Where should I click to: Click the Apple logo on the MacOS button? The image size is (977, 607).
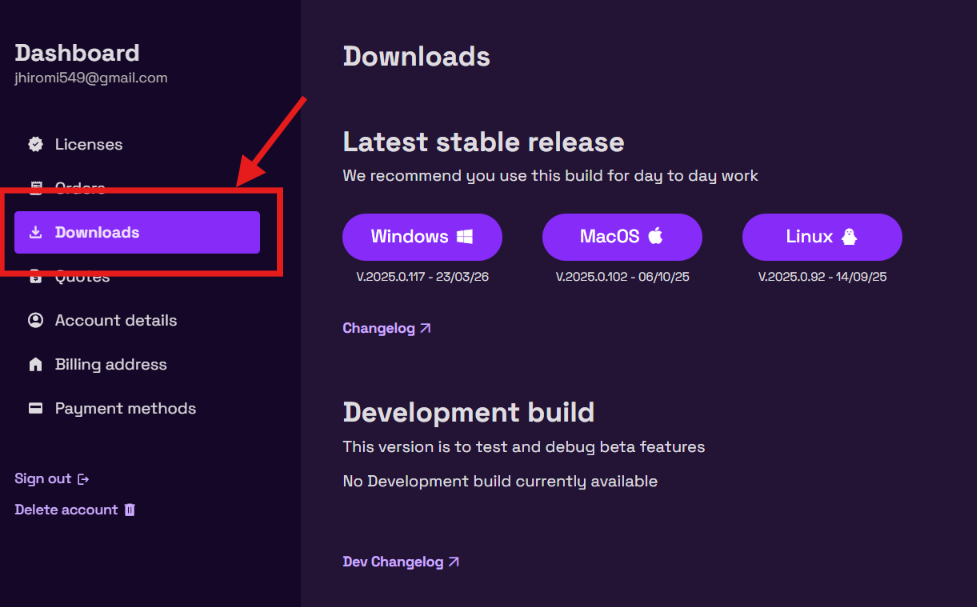click(x=655, y=236)
